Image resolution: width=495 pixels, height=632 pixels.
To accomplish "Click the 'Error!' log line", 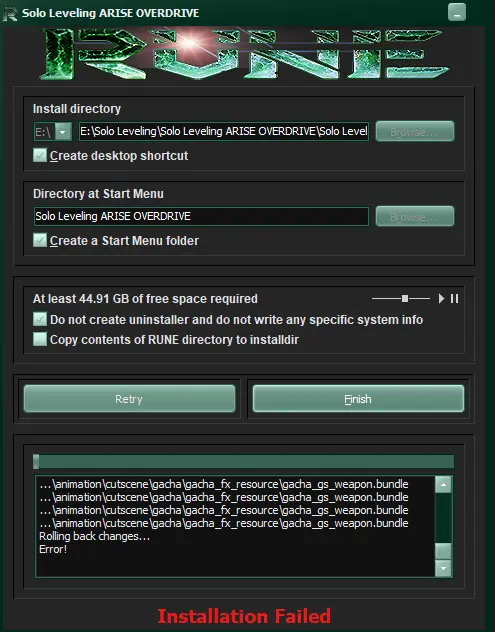I will coord(53,549).
